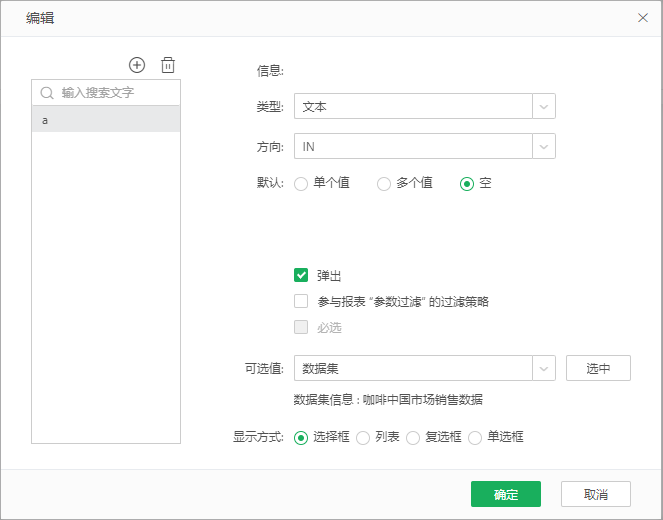Select the 空 default radio option
The width and height of the screenshot is (663, 520).
coord(466,184)
